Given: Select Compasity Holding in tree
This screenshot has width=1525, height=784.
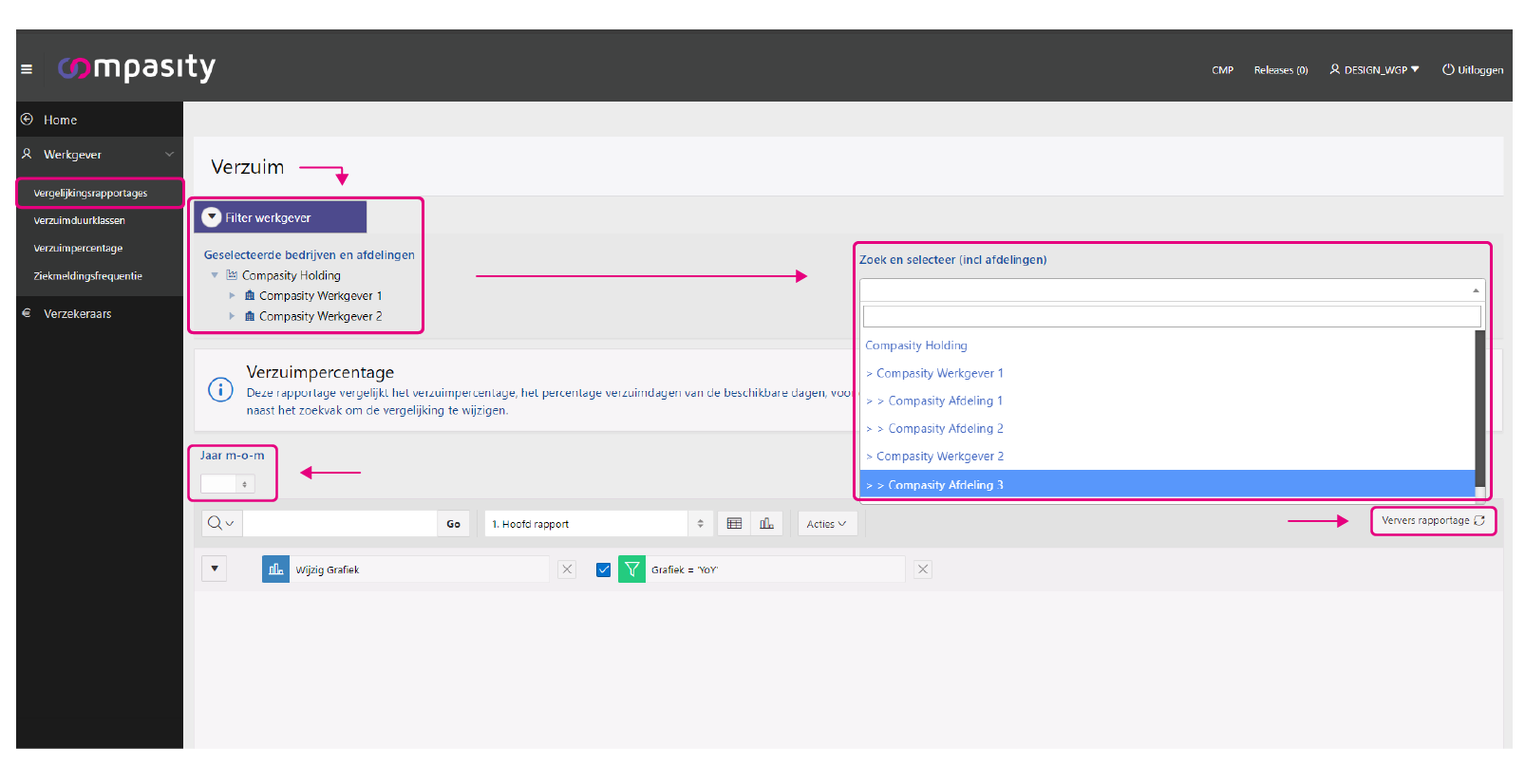Looking at the screenshot, I should click(x=291, y=275).
